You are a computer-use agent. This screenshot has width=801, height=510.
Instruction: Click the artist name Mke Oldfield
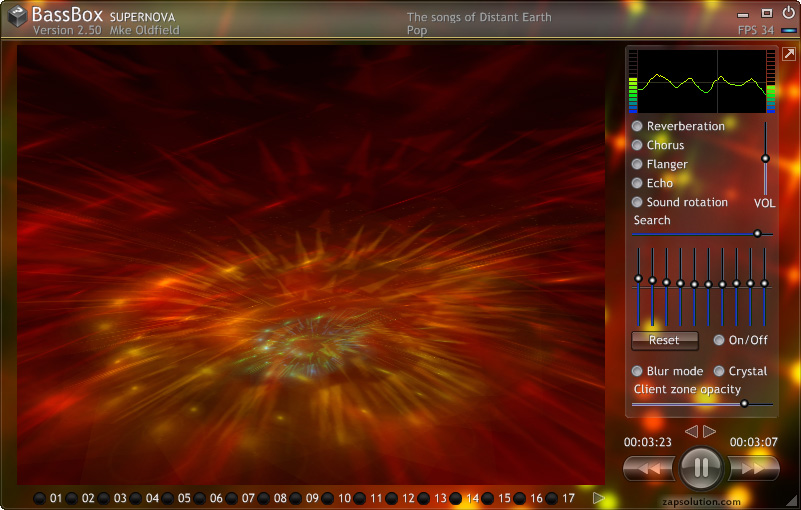click(x=145, y=30)
